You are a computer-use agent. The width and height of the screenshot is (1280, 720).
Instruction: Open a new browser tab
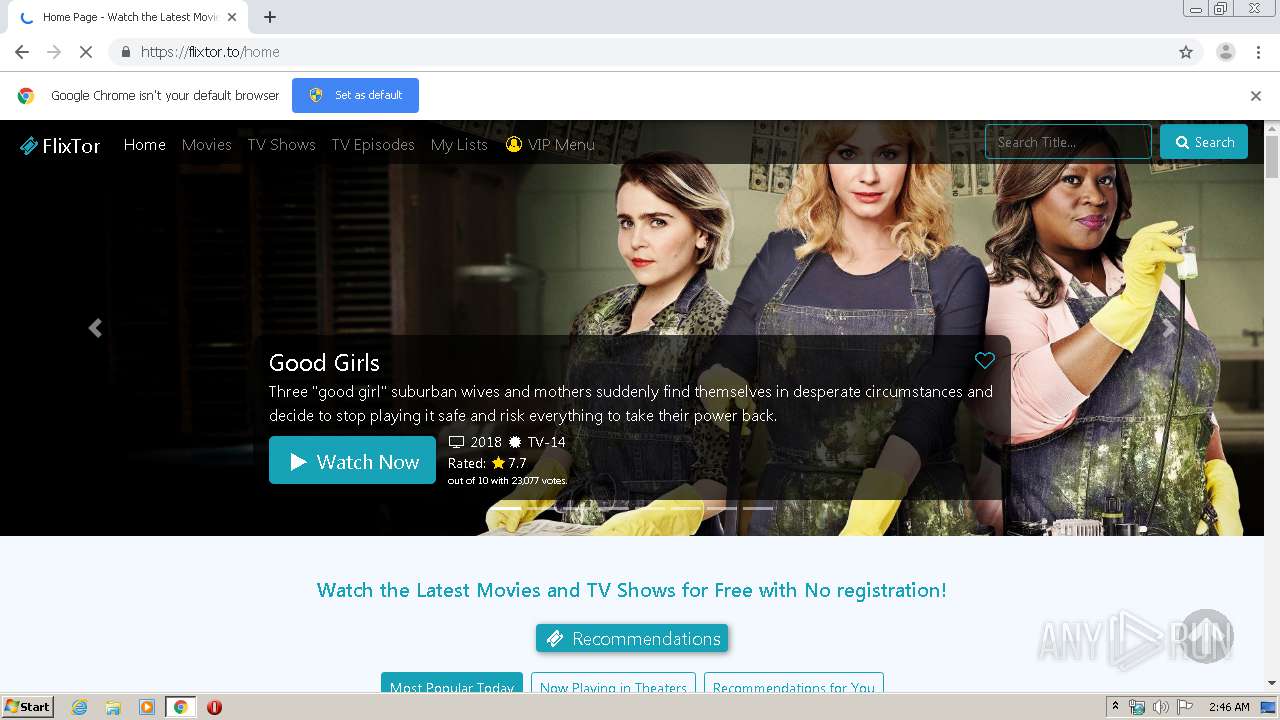pyautogui.click(x=270, y=17)
